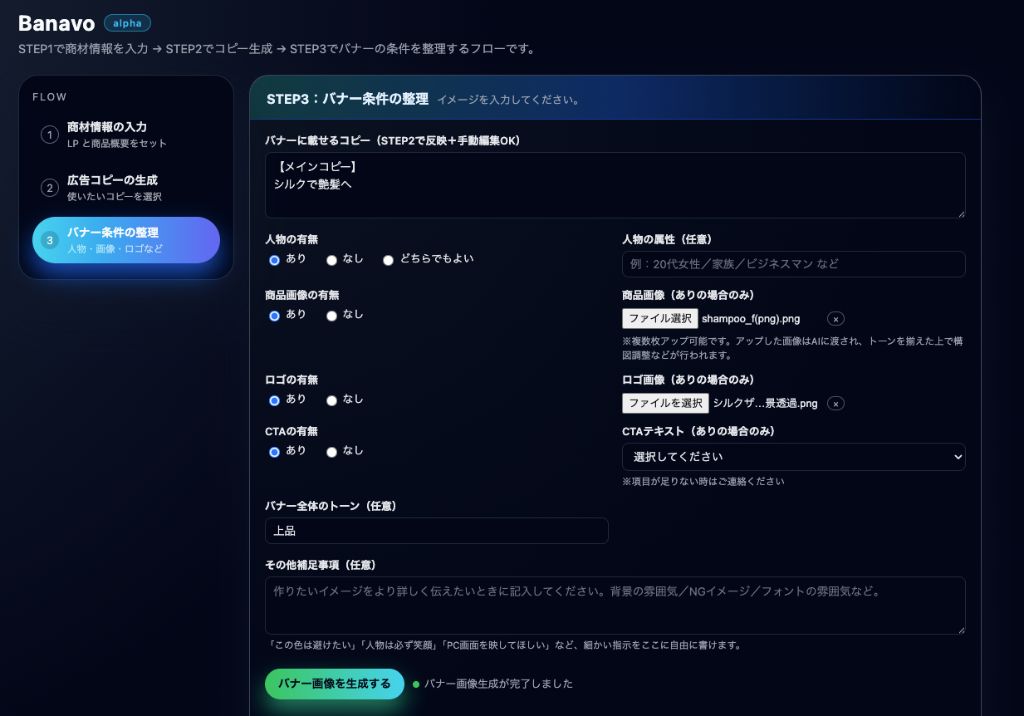The width and height of the screenshot is (1024, 716).
Task: Click the step 1 circle icon
Action: (x=49, y=135)
